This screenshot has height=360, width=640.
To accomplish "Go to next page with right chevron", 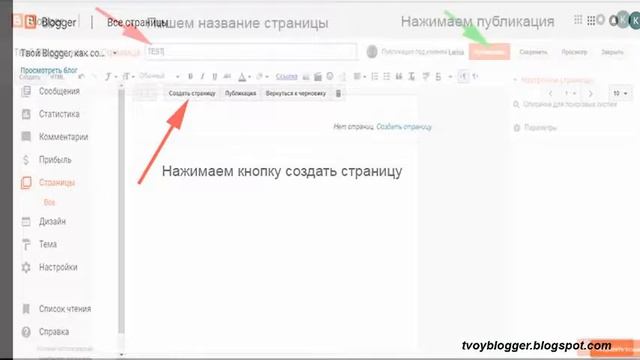I will [591, 93].
